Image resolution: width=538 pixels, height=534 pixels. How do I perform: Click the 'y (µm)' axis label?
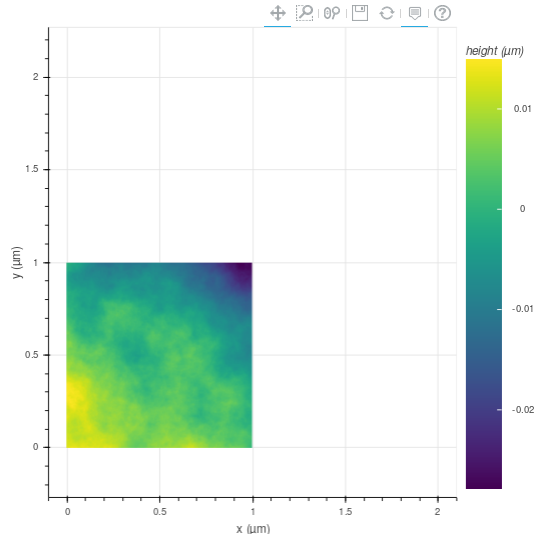[17, 263]
